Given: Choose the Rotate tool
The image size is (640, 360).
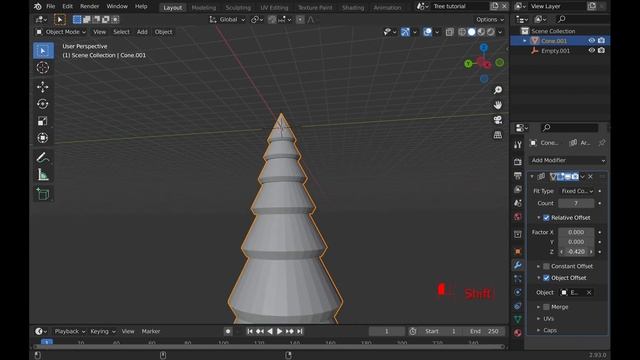Looking at the screenshot, I should click(x=43, y=104).
